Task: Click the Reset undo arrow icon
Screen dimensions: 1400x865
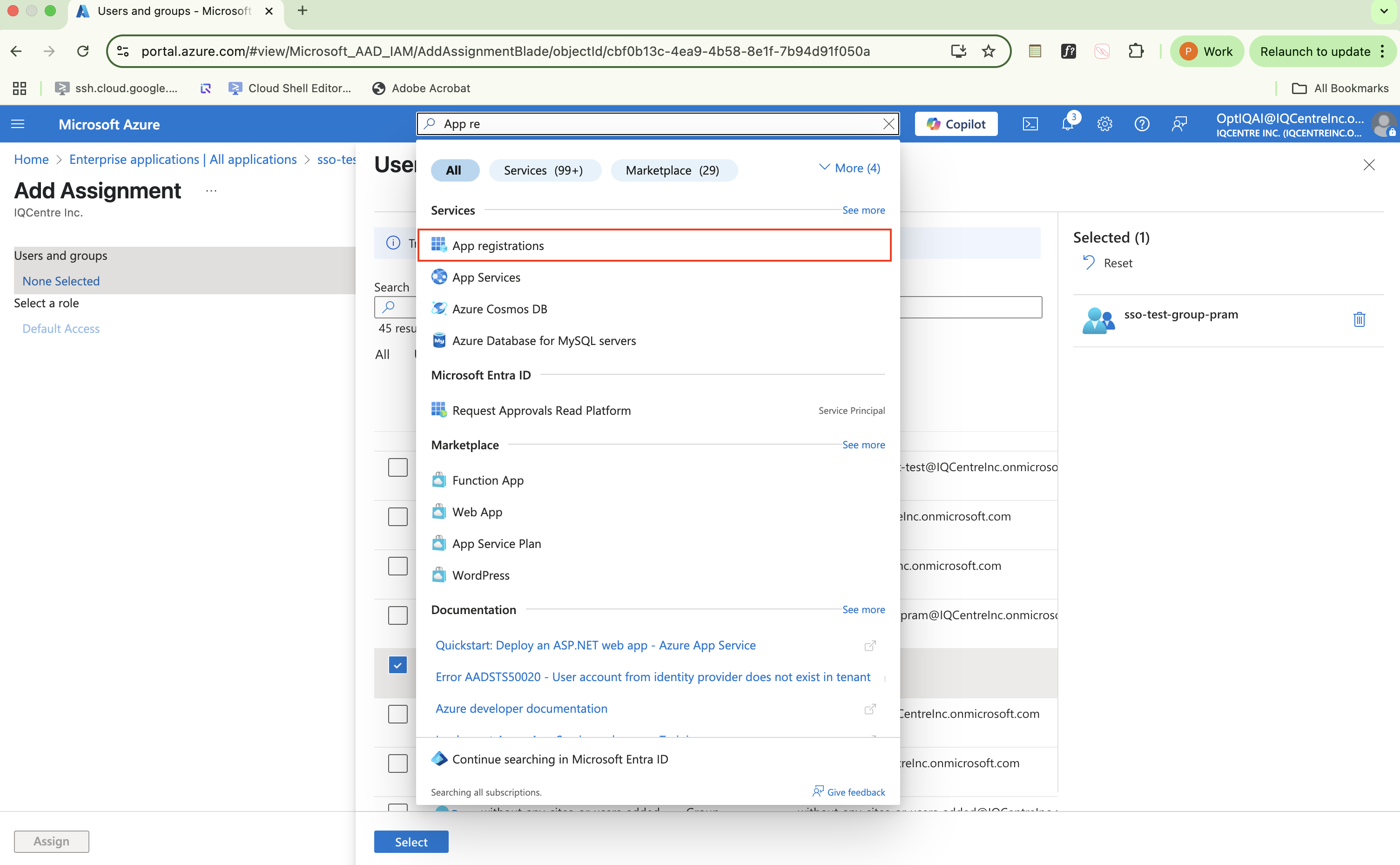Action: (1088, 263)
